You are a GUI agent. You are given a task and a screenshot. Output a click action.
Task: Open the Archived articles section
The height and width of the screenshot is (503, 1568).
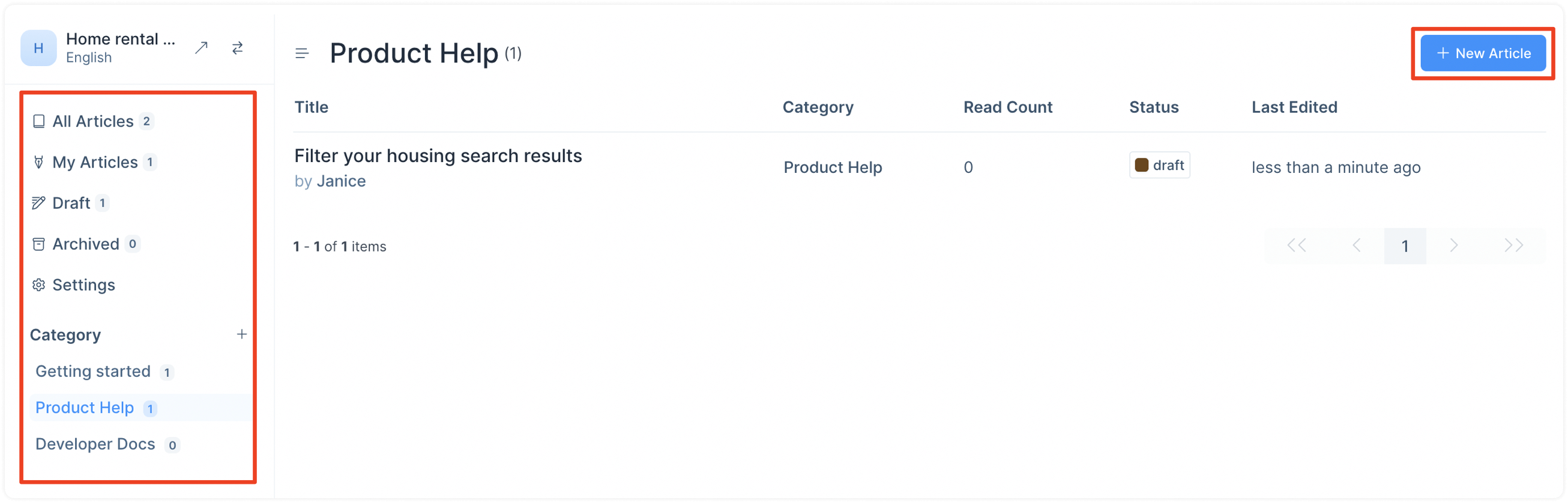pos(85,244)
